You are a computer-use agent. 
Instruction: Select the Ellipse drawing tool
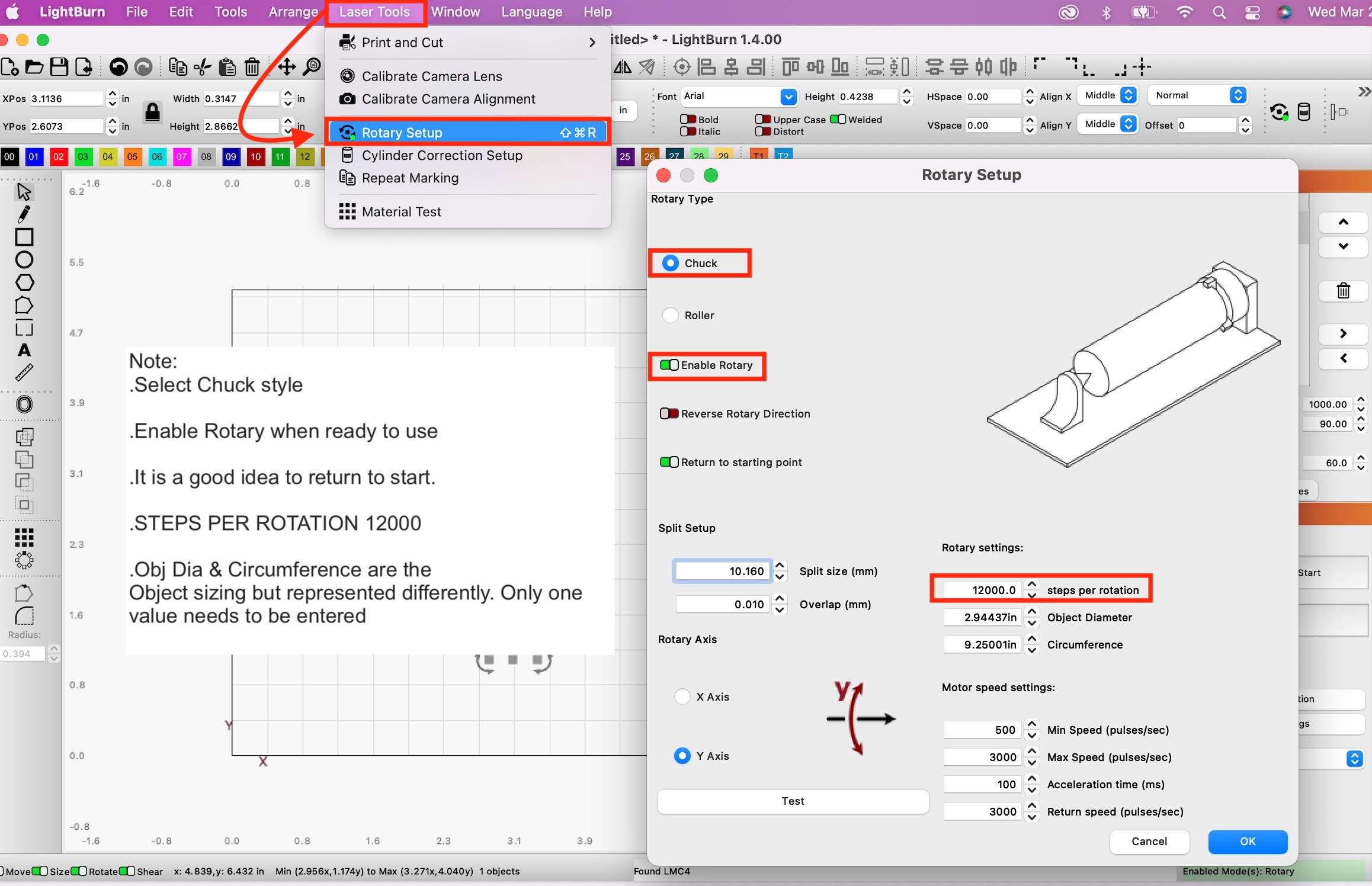[24, 259]
